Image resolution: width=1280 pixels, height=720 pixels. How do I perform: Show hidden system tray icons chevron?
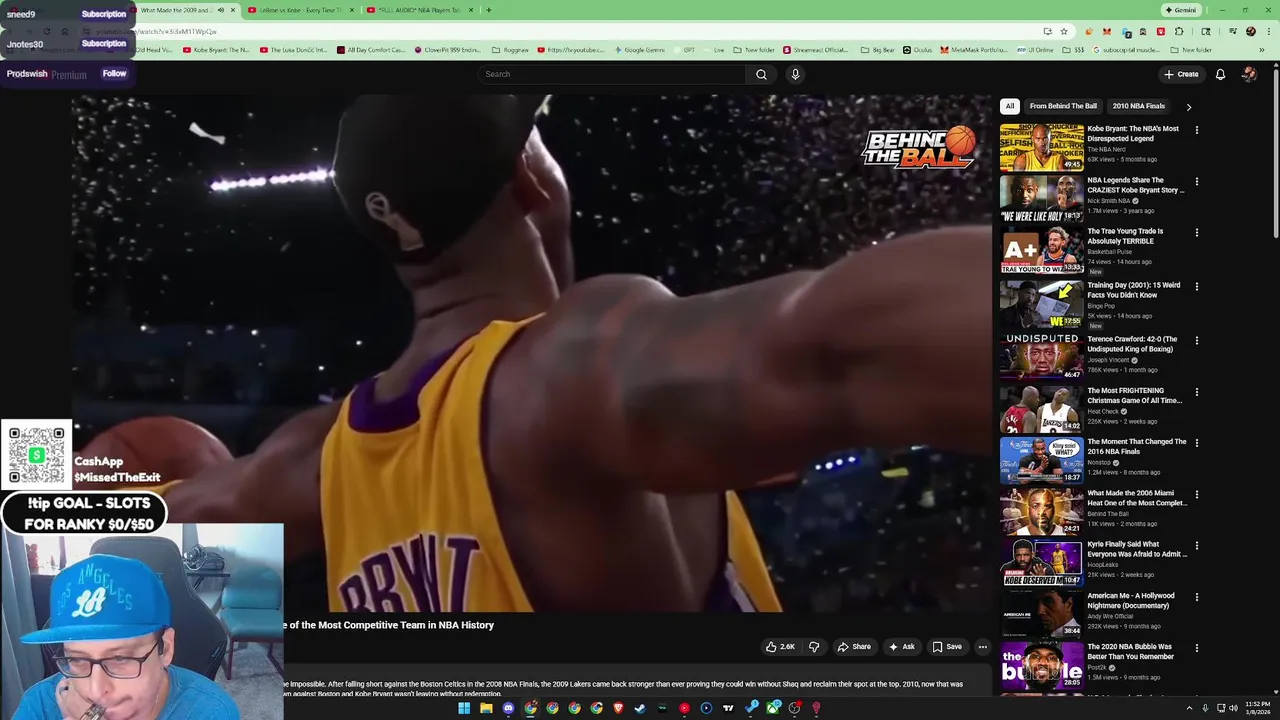(x=1190, y=708)
